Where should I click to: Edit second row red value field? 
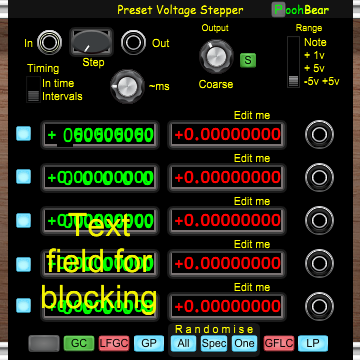(227, 177)
